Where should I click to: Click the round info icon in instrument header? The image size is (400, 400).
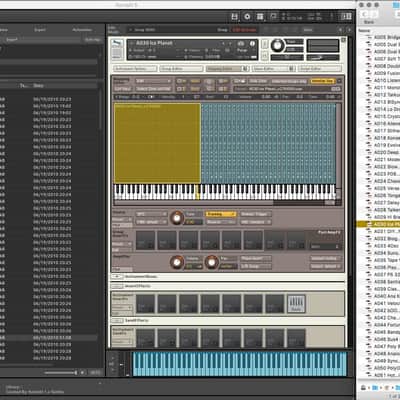tap(252, 44)
